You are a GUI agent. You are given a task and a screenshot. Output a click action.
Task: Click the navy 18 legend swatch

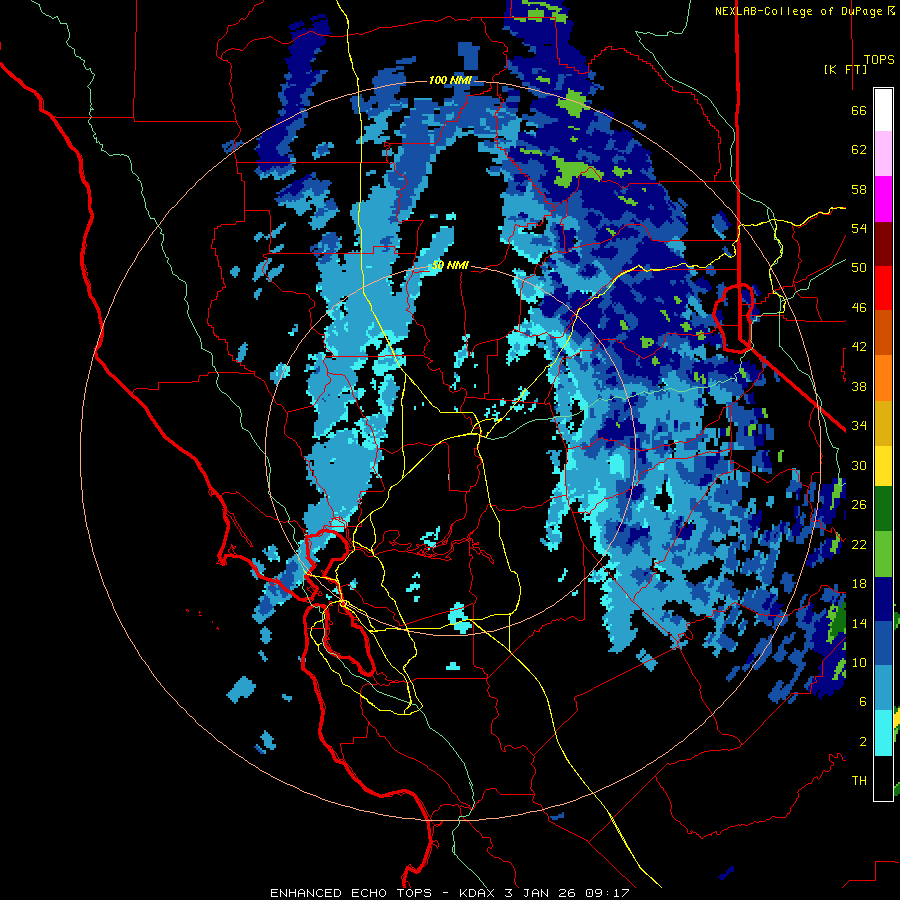pos(883,599)
